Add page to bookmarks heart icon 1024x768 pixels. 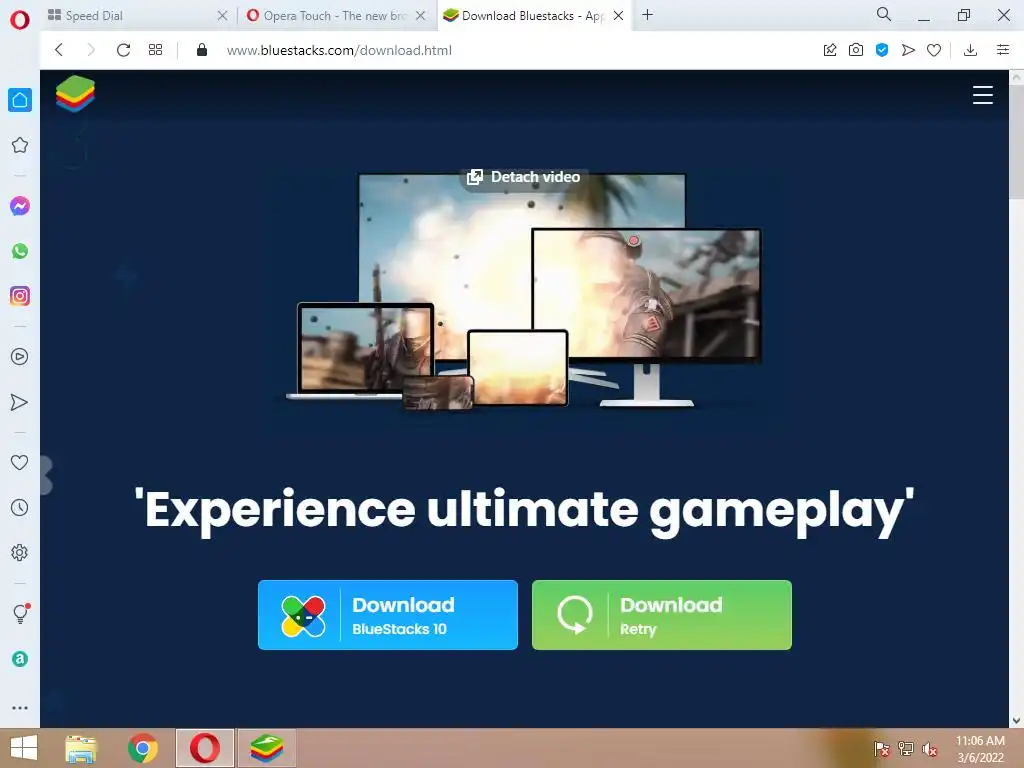point(934,50)
